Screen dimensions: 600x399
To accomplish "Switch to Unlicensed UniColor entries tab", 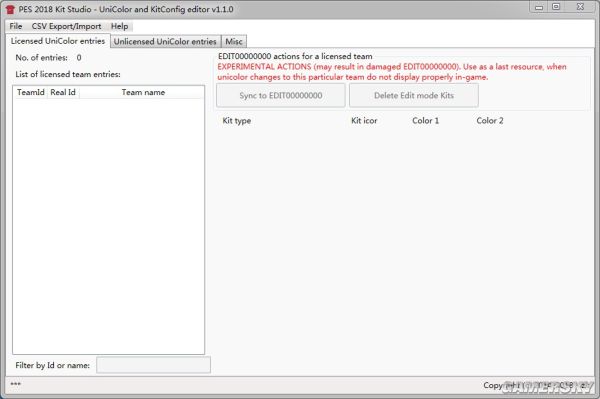I will tap(165, 41).
